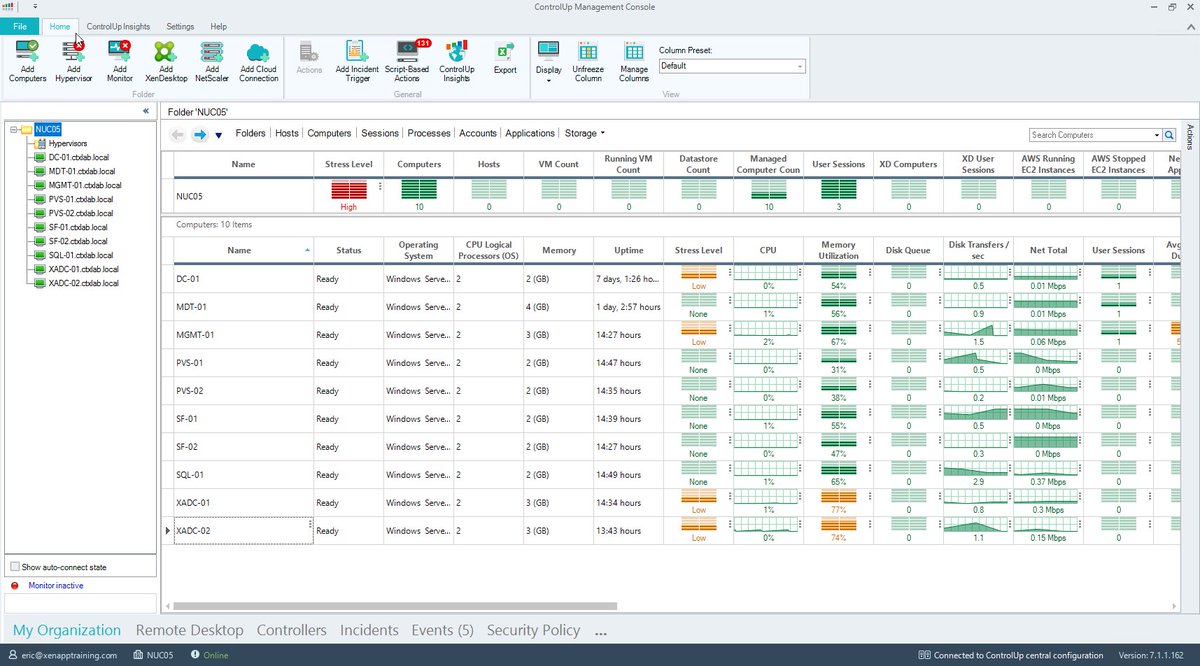Click the Monitor inactive red status icon
The image size is (1200, 666).
pyautogui.click(x=15, y=585)
